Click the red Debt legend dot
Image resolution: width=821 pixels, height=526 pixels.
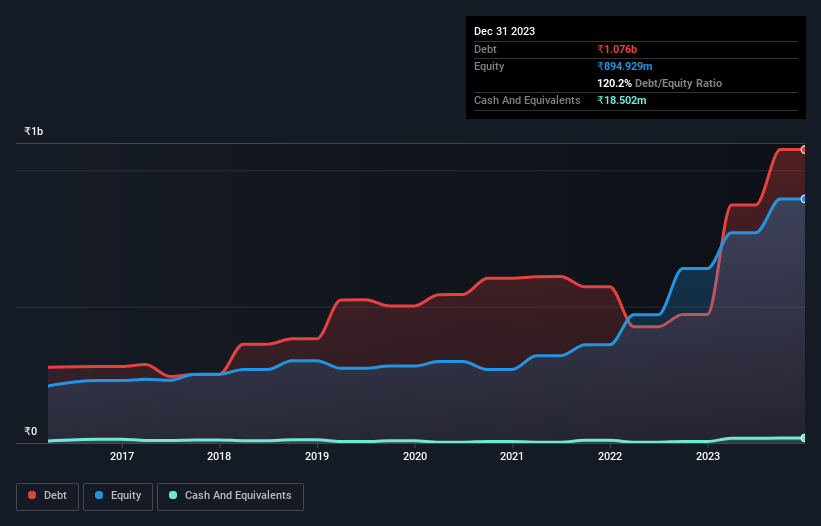pyautogui.click(x=32, y=495)
